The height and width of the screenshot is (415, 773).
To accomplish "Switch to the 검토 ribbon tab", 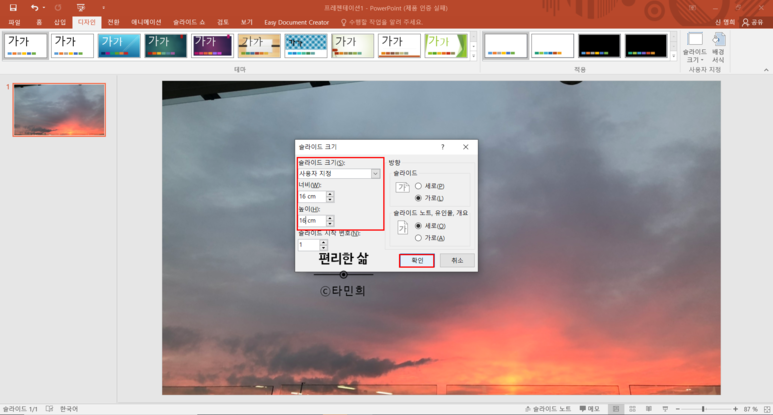I will click(223, 22).
